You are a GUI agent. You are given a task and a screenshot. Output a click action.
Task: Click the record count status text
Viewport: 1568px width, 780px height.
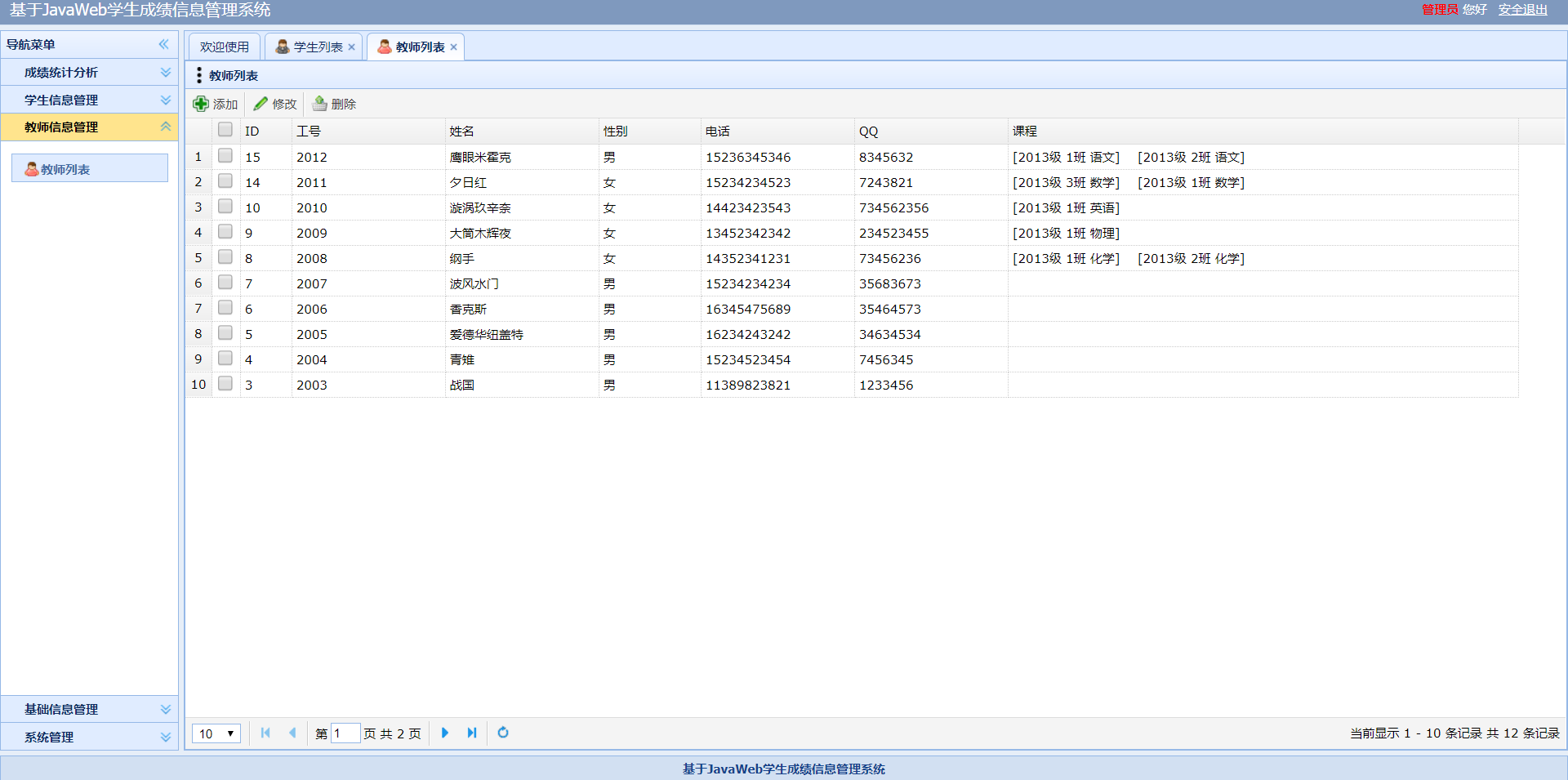[x=1454, y=733]
